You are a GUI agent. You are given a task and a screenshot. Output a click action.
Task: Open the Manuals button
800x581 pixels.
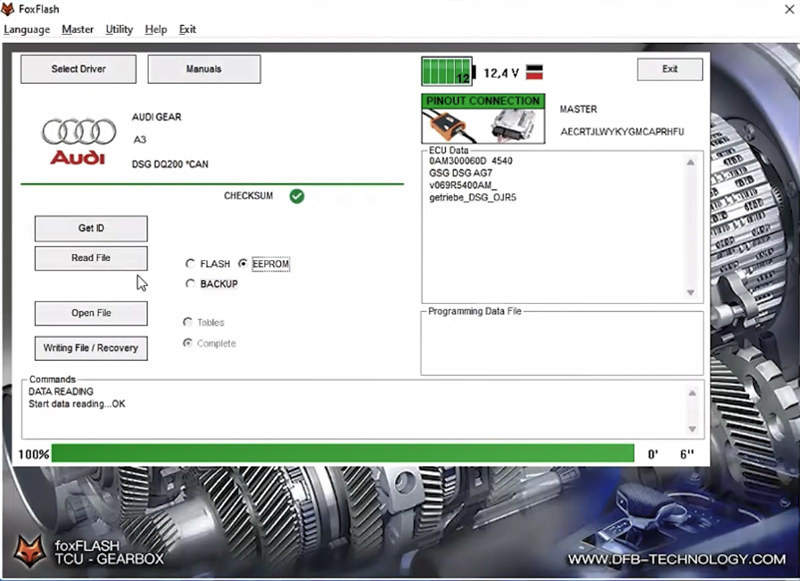click(x=204, y=69)
